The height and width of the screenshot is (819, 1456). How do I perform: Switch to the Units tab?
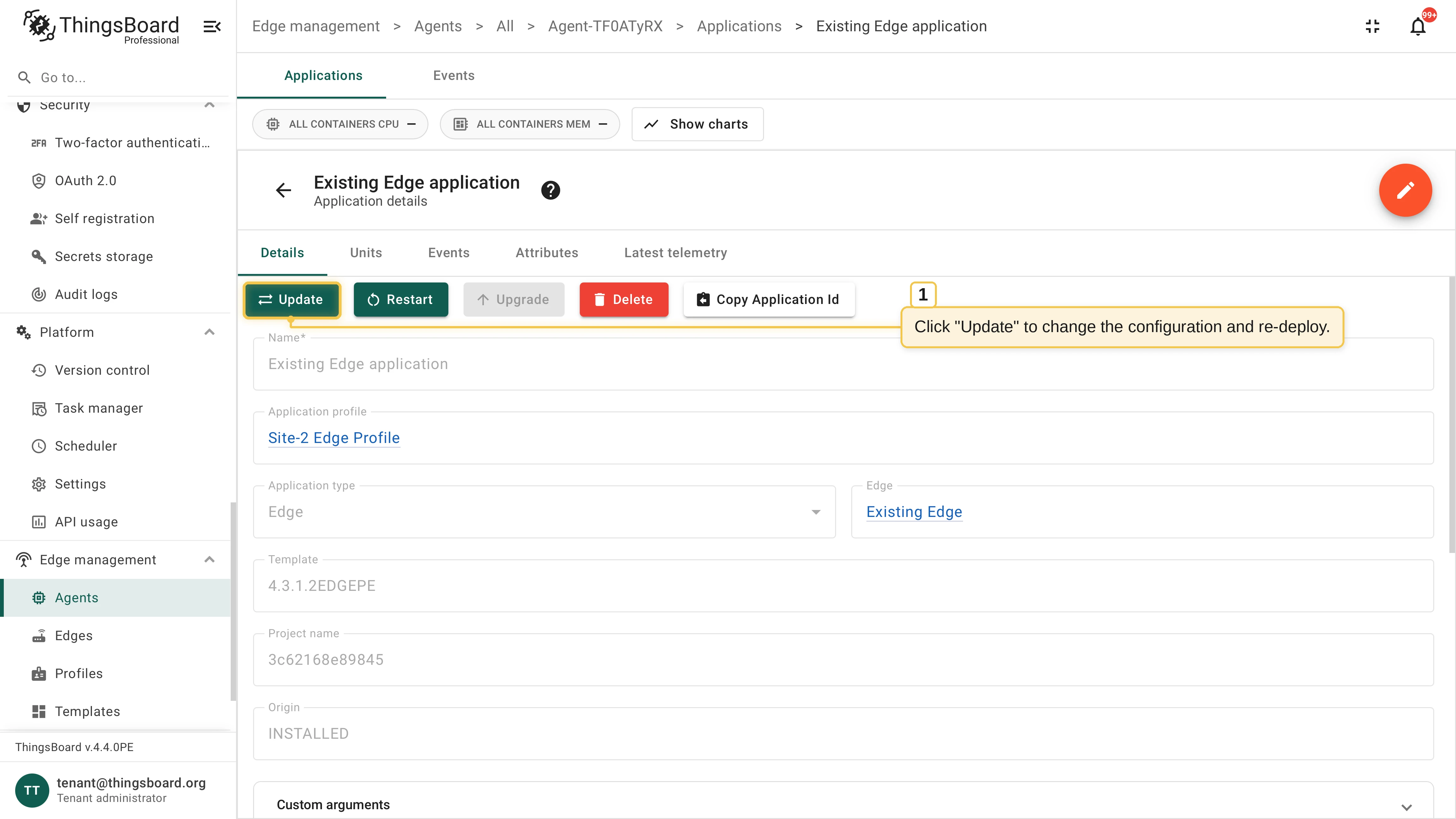366,253
